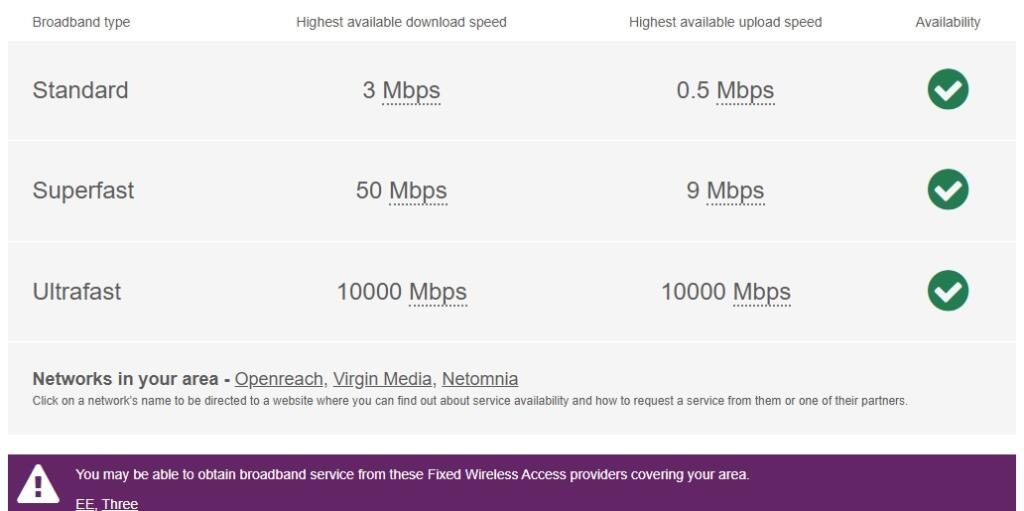Click the Superfast availability checkmark icon

pos(947,190)
